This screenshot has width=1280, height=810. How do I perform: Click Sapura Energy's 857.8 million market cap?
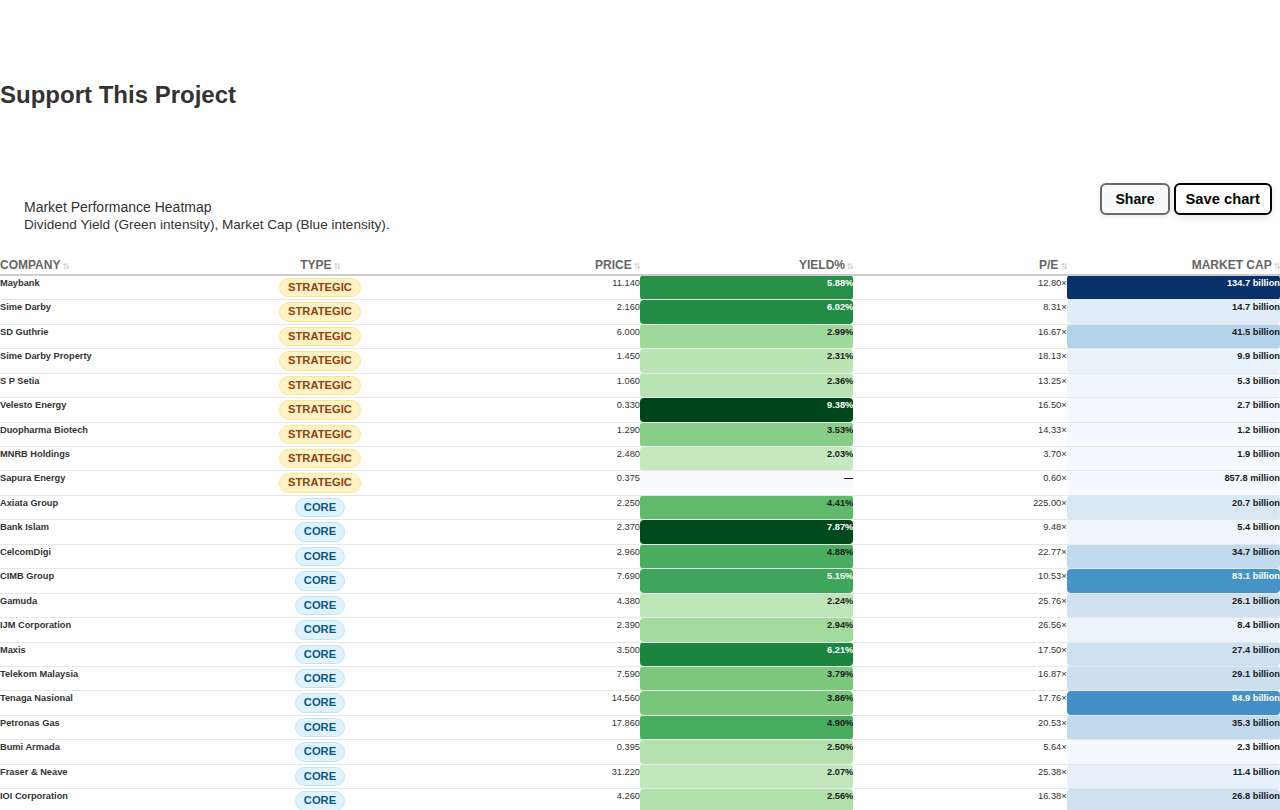click(x=1251, y=478)
